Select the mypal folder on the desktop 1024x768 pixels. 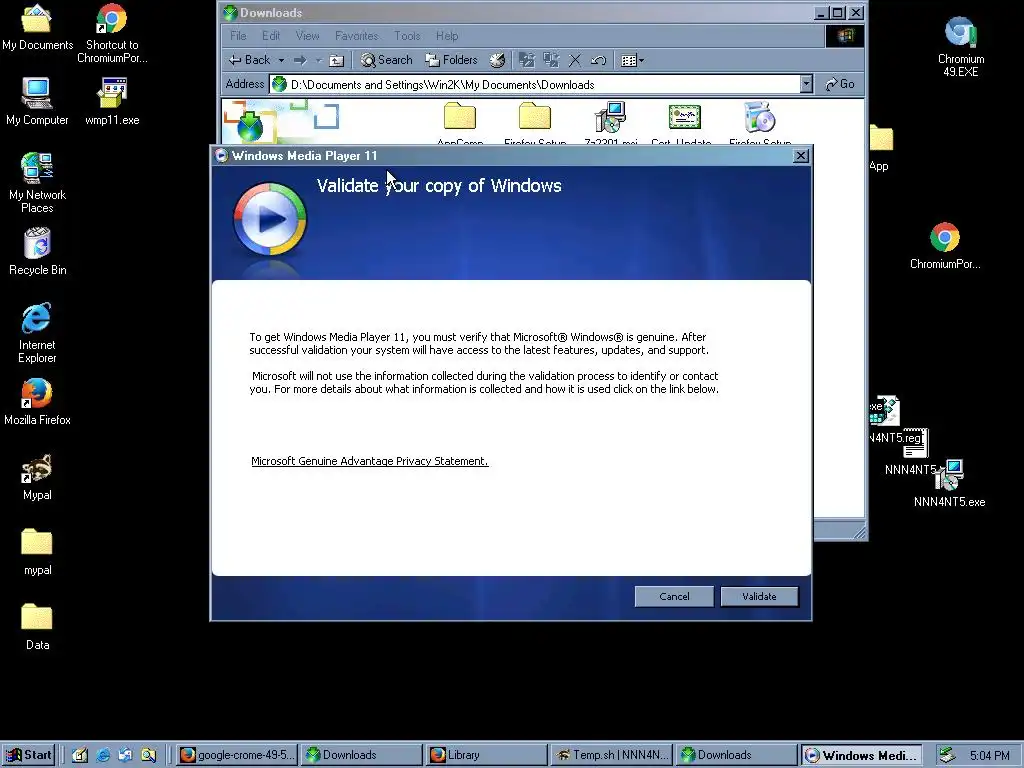pyautogui.click(x=37, y=552)
